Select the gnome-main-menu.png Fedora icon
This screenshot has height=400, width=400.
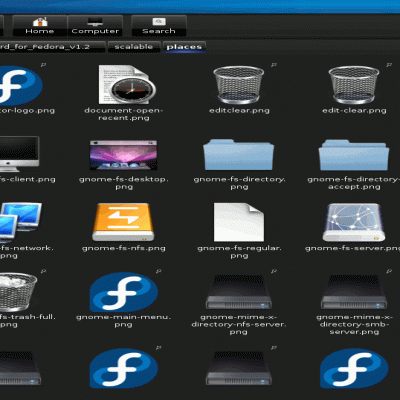123,292
